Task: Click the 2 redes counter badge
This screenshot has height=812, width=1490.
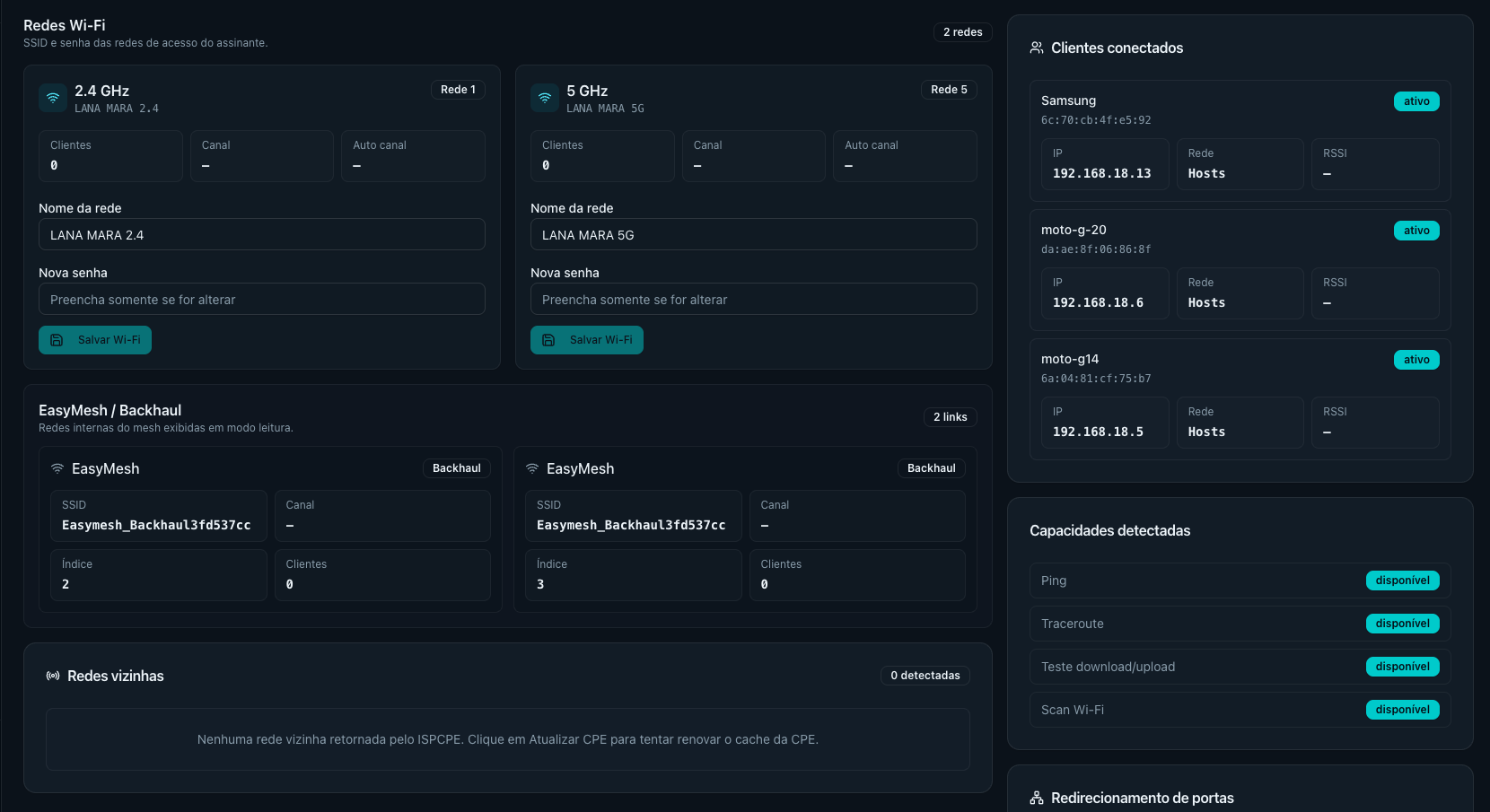Action: [963, 32]
